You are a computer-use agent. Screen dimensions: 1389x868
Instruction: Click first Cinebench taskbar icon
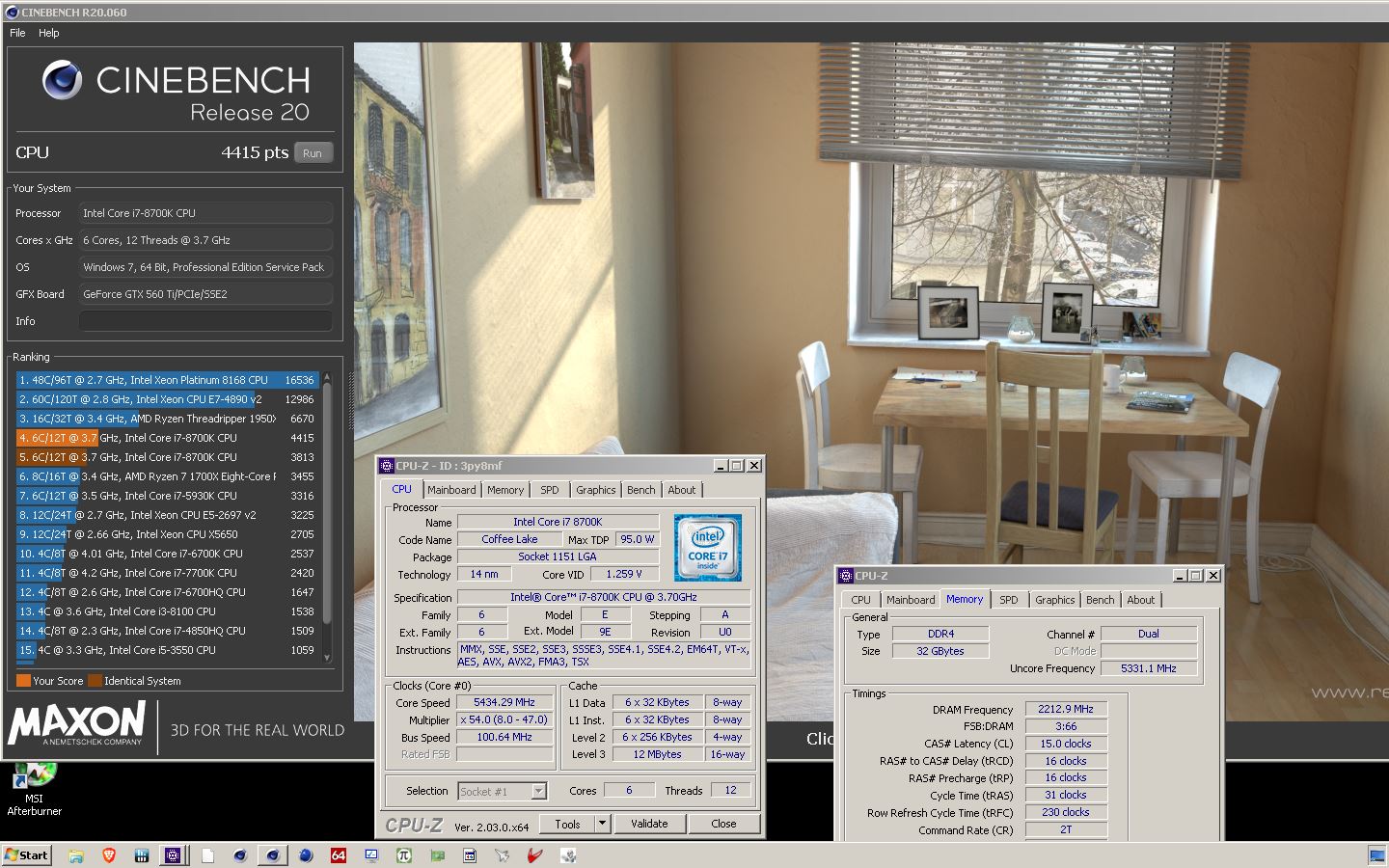(x=240, y=855)
